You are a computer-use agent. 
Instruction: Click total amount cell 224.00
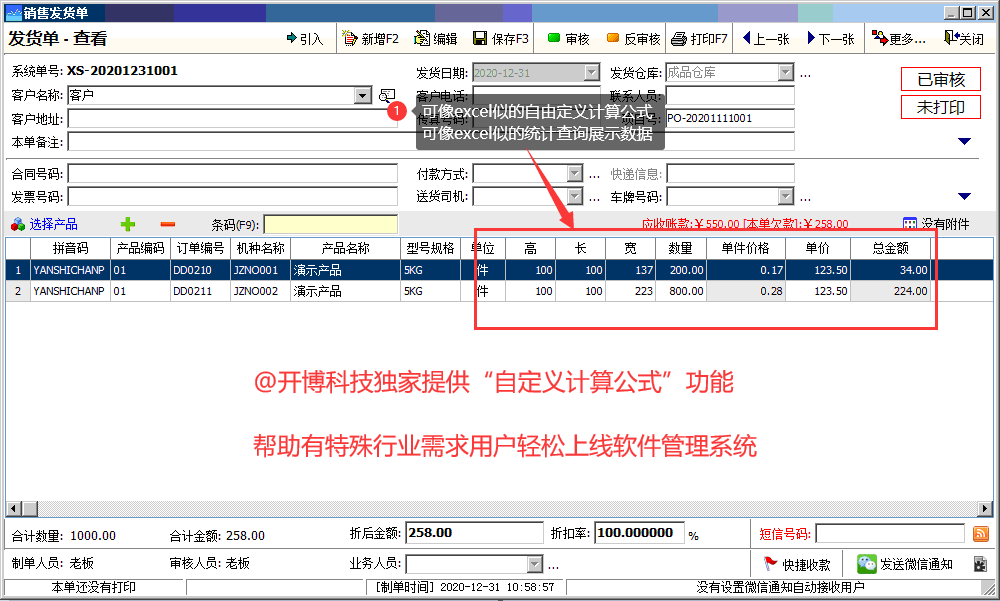pyautogui.click(x=890, y=291)
